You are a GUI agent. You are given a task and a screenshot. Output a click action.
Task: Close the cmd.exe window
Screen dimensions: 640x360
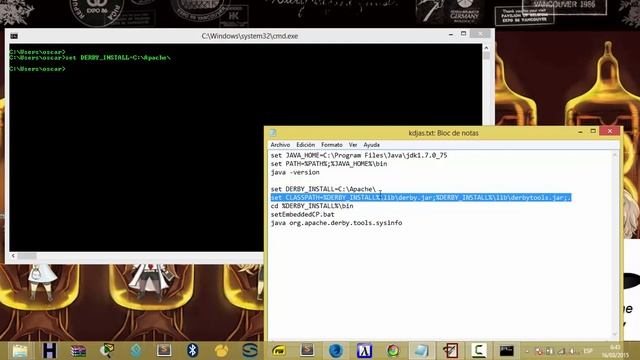click(x=480, y=34)
